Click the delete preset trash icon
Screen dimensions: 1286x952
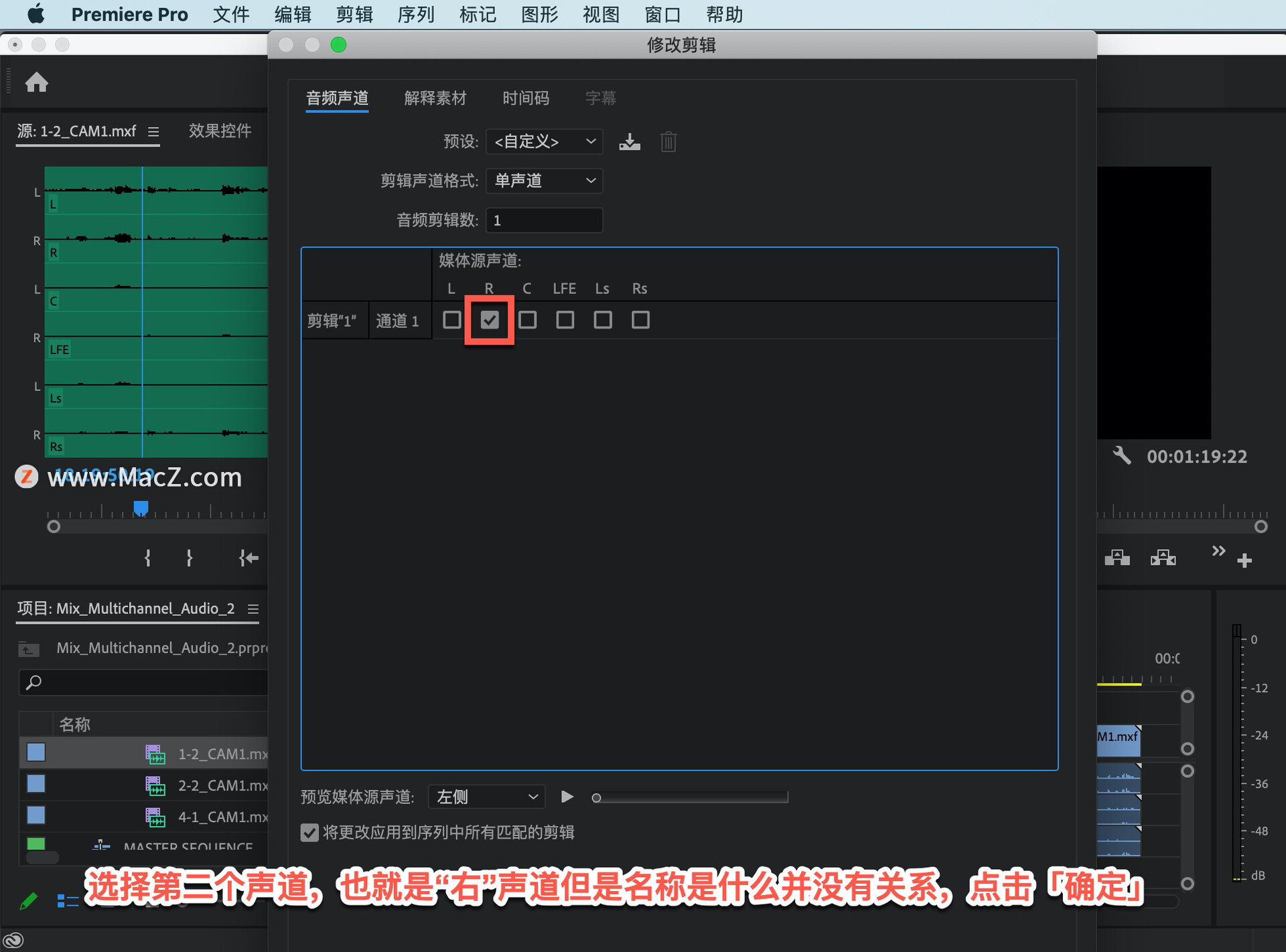[668, 142]
